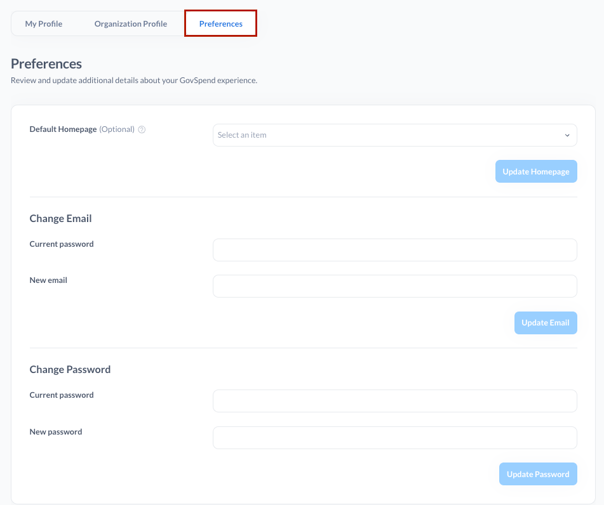Screen dimensions: 604x505
Task: Click the Update Email button
Action: click(545, 323)
